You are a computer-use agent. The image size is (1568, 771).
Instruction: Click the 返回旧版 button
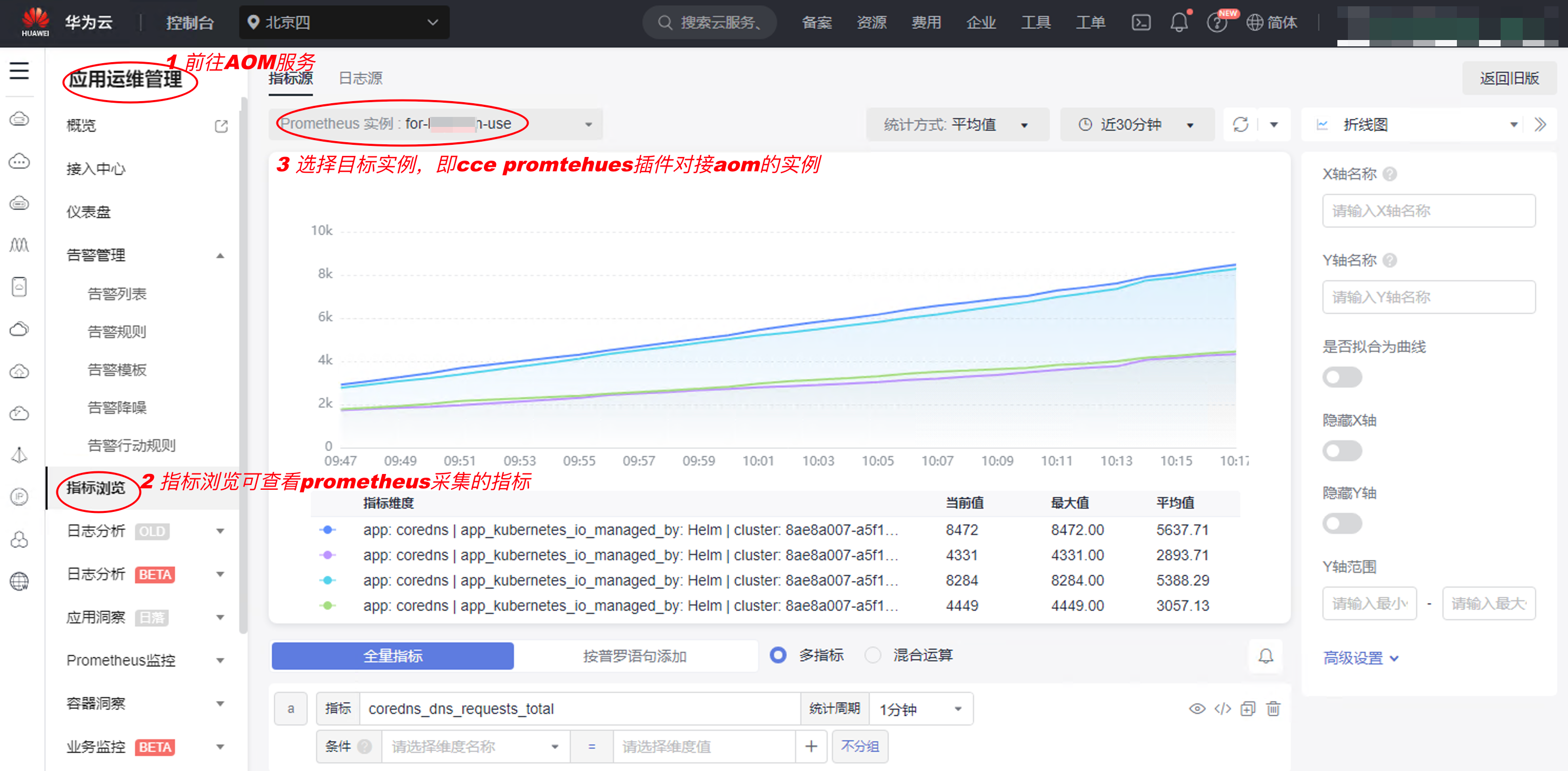click(1509, 78)
